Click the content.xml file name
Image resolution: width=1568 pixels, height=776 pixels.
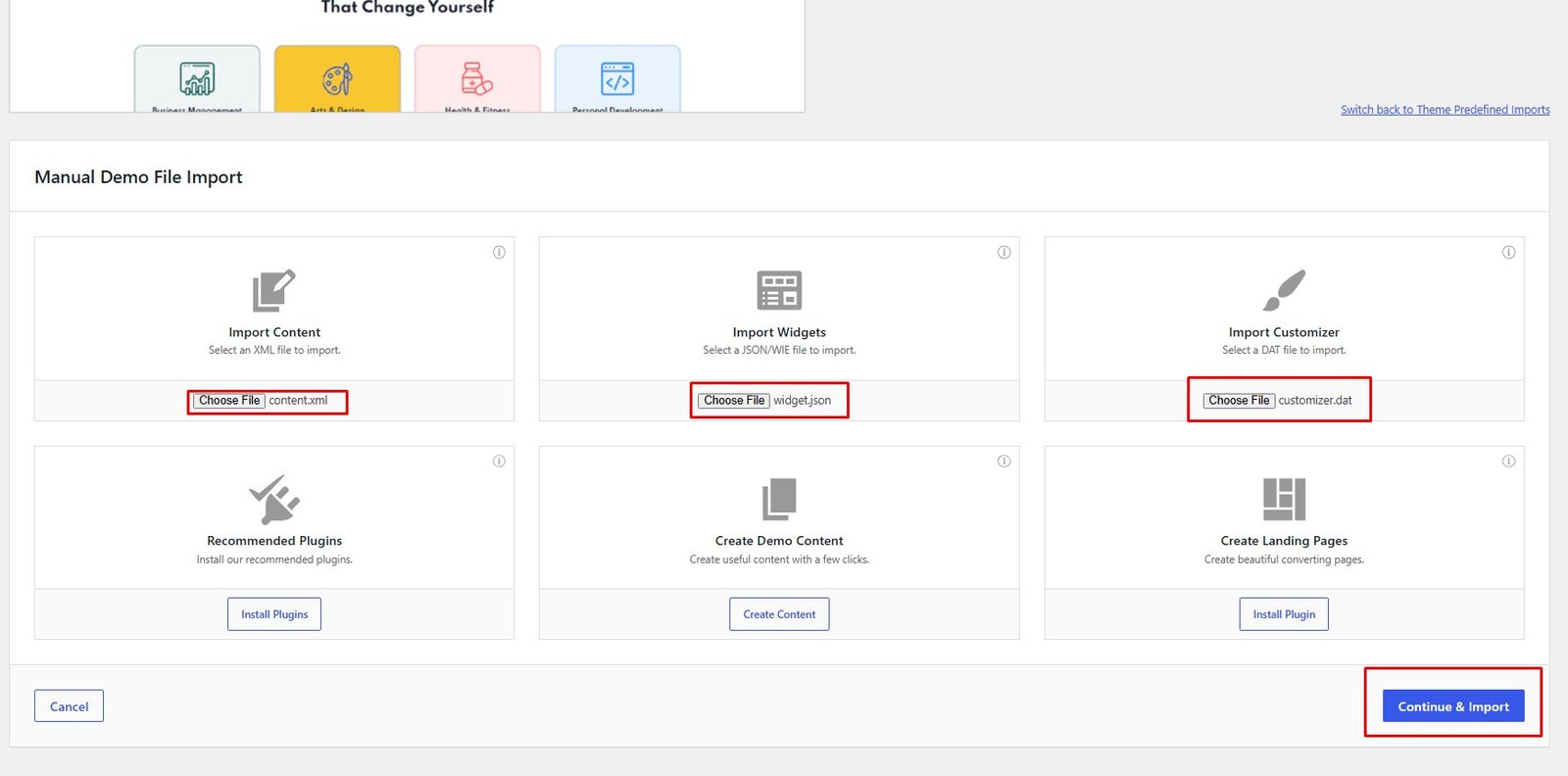(x=298, y=401)
